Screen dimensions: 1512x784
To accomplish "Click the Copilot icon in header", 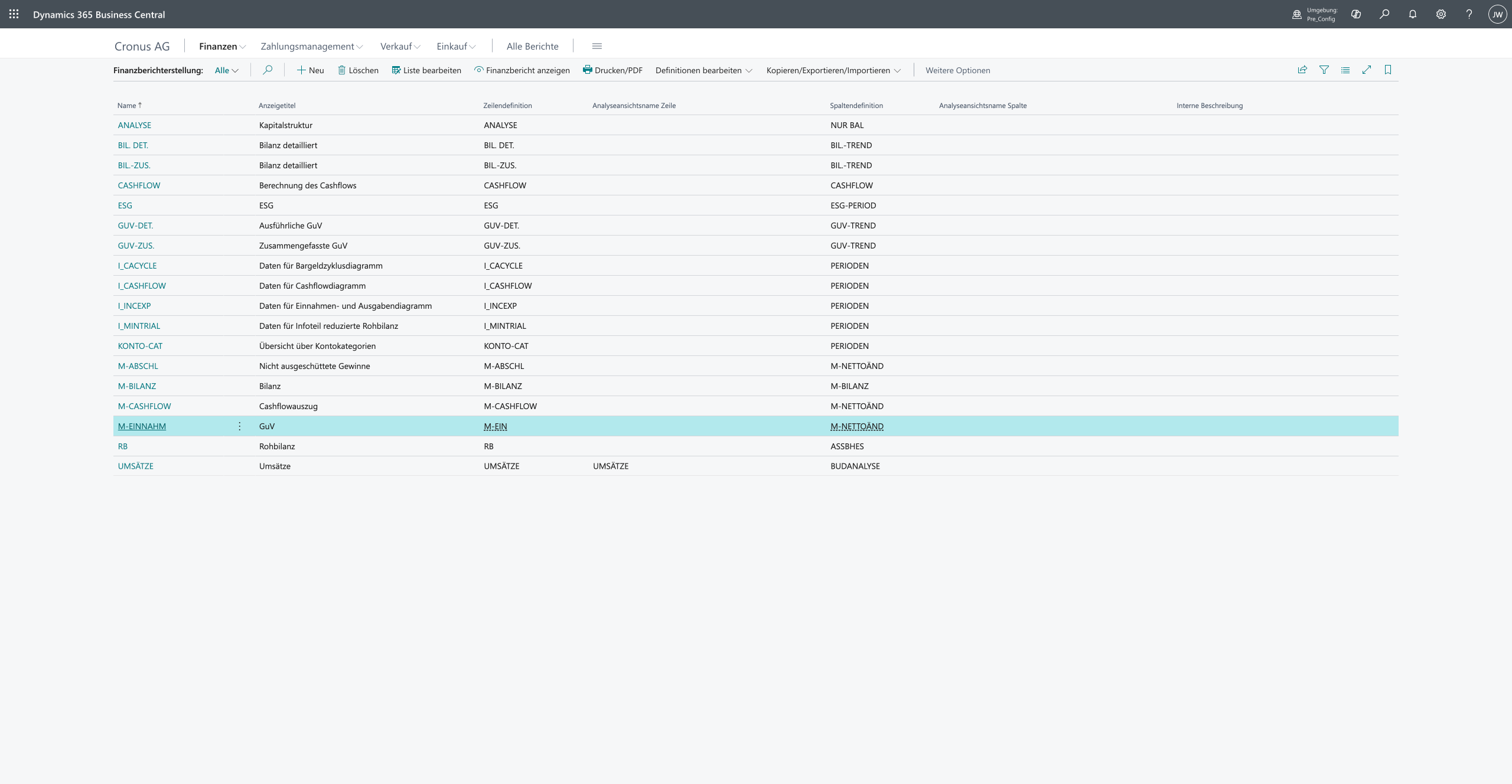I will [x=1356, y=14].
